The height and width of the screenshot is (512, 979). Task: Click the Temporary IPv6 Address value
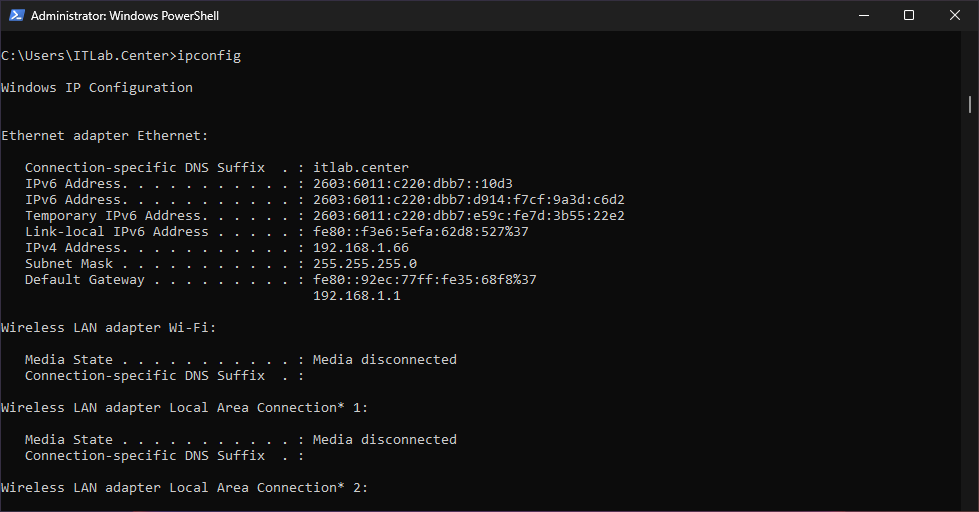468,216
